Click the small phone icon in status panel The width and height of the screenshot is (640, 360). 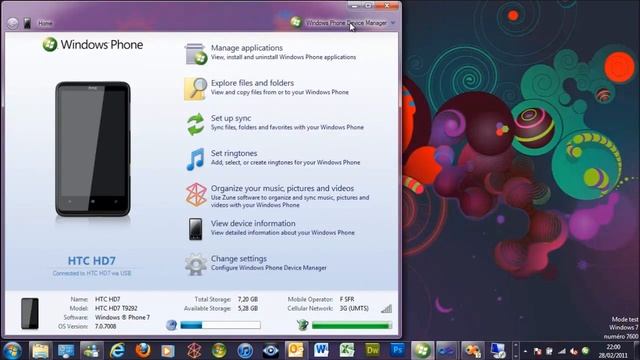click(30, 313)
